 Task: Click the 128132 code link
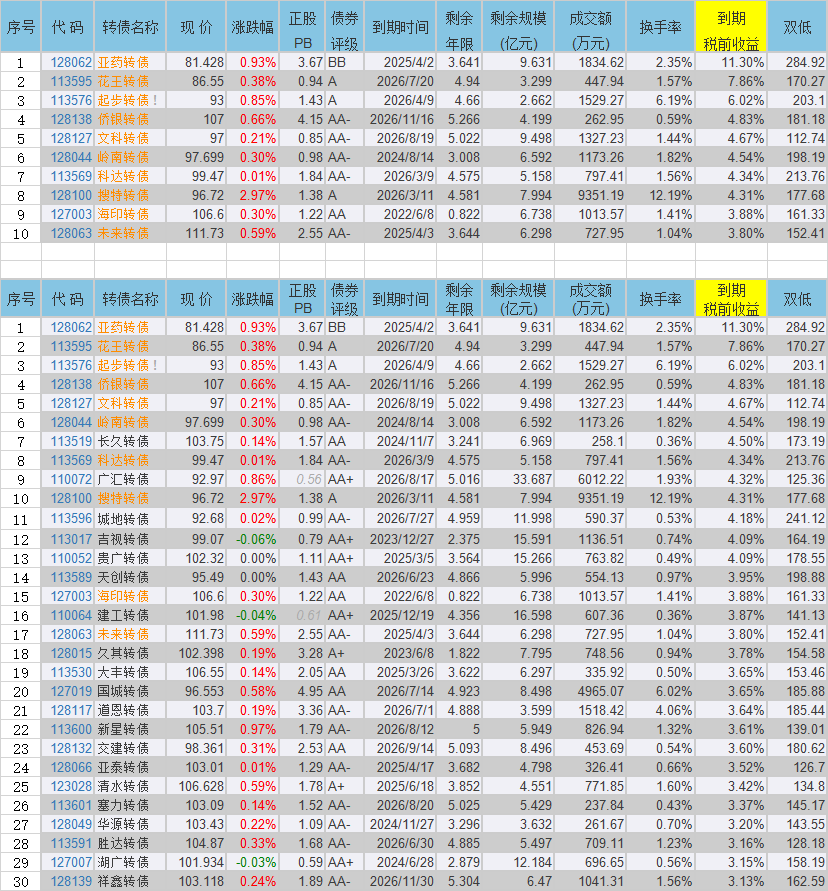pyautogui.click(x=71, y=748)
